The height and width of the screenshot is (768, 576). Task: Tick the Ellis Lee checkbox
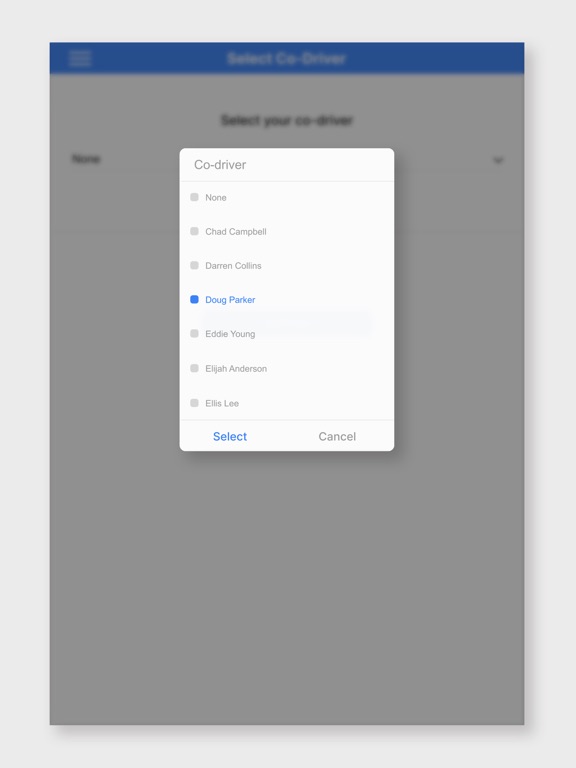[x=194, y=403]
